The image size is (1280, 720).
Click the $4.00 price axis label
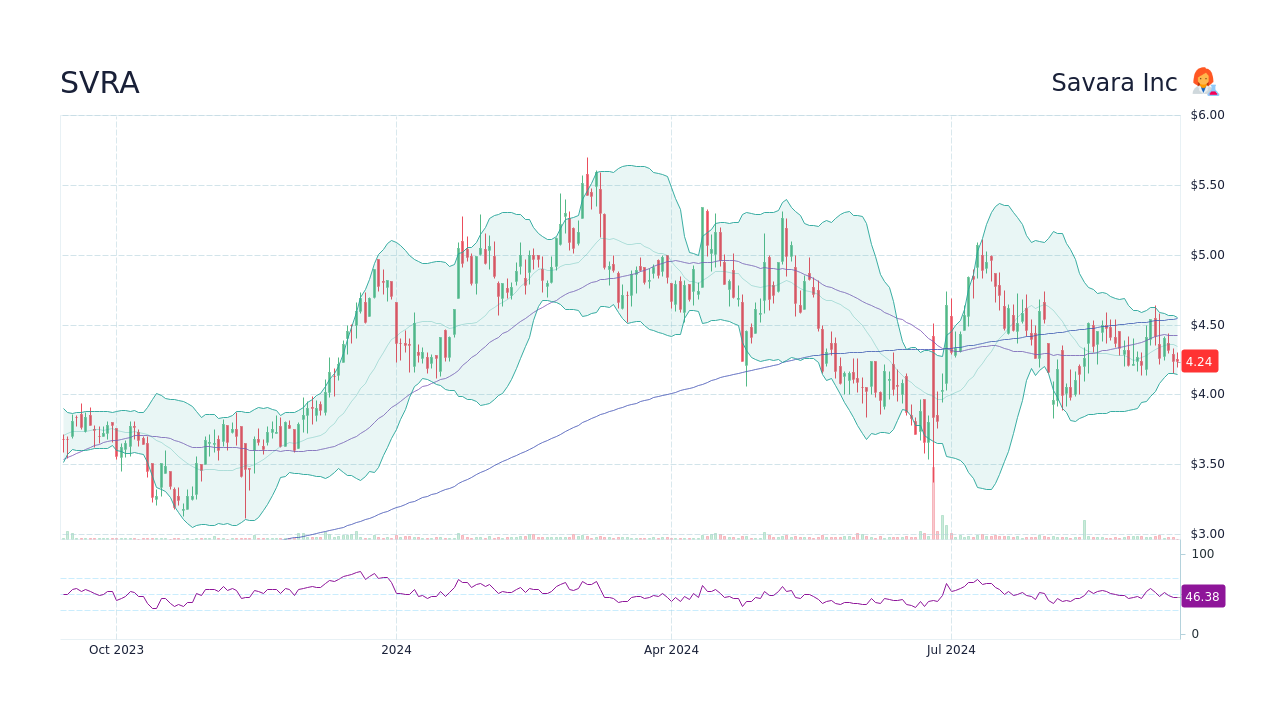tap(1207, 394)
